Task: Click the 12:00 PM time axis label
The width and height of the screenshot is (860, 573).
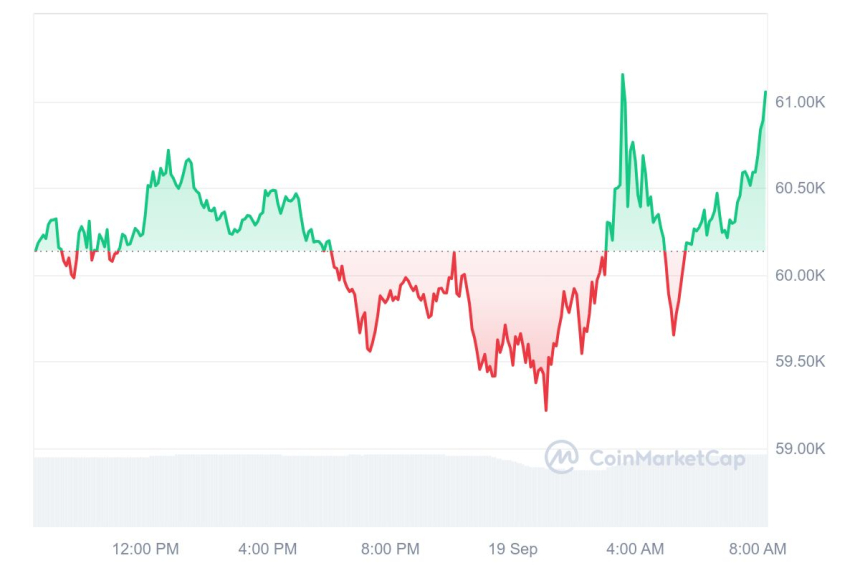Action: [x=145, y=548]
